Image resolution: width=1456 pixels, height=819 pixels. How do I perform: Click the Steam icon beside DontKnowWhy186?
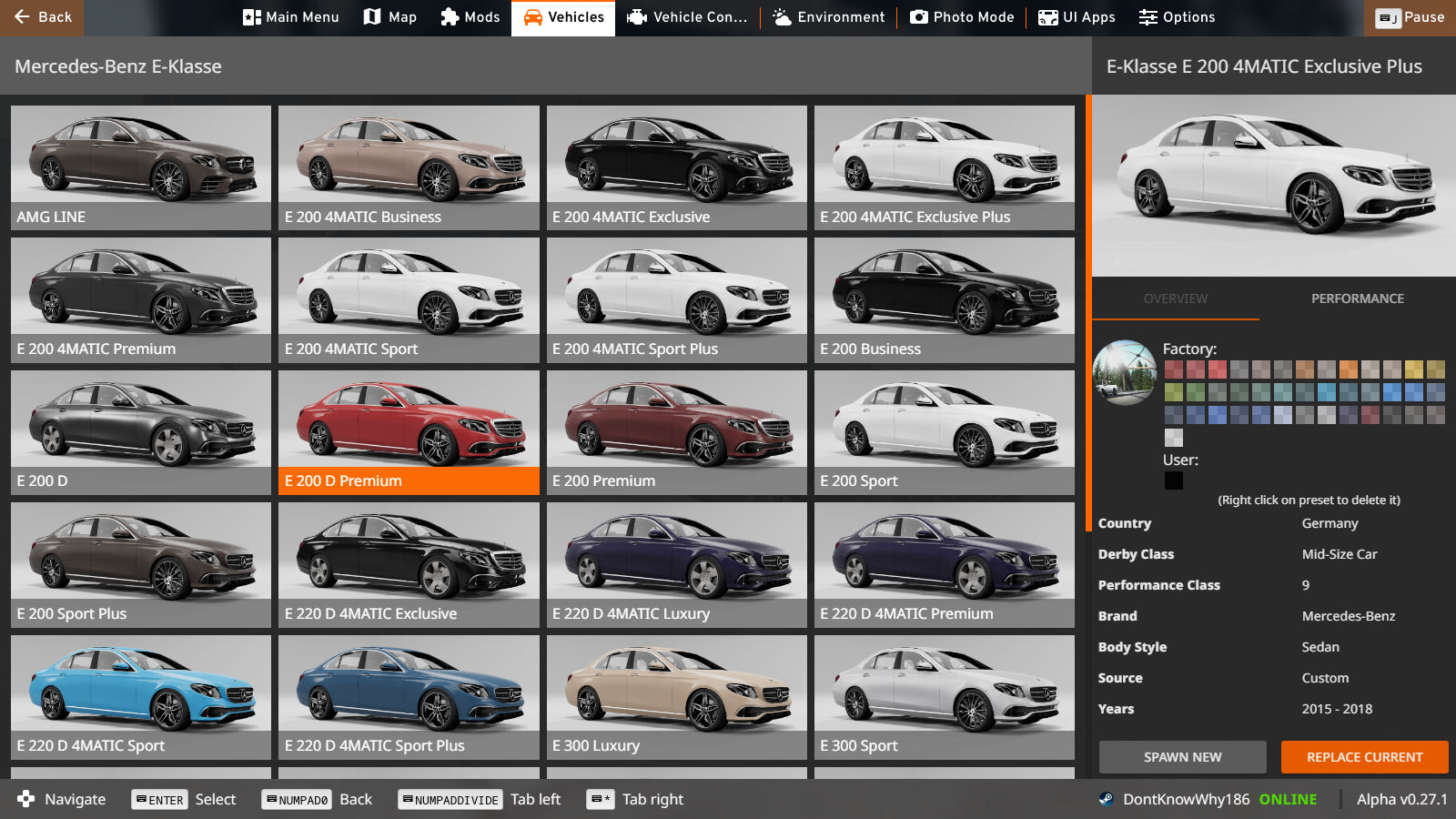tap(1106, 799)
